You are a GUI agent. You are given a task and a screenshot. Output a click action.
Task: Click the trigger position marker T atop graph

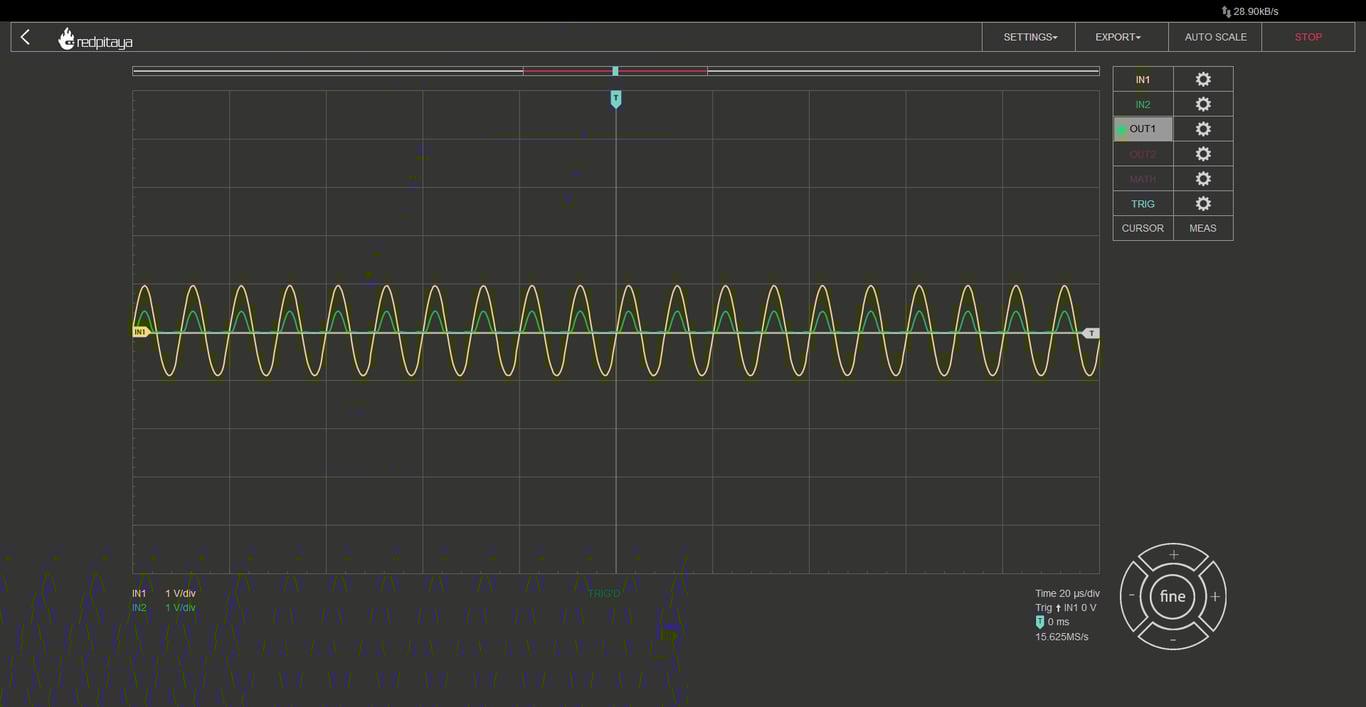[x=616, y=98]
